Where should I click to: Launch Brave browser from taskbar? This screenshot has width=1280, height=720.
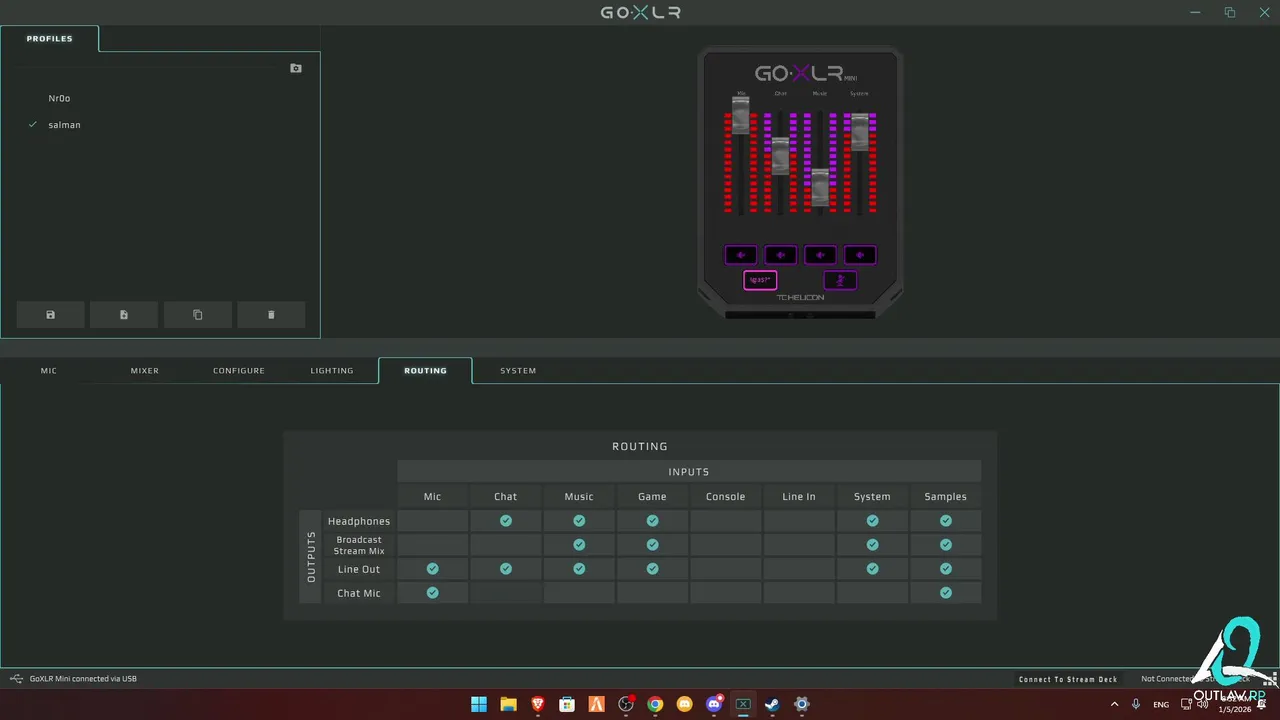coord(537,704)
